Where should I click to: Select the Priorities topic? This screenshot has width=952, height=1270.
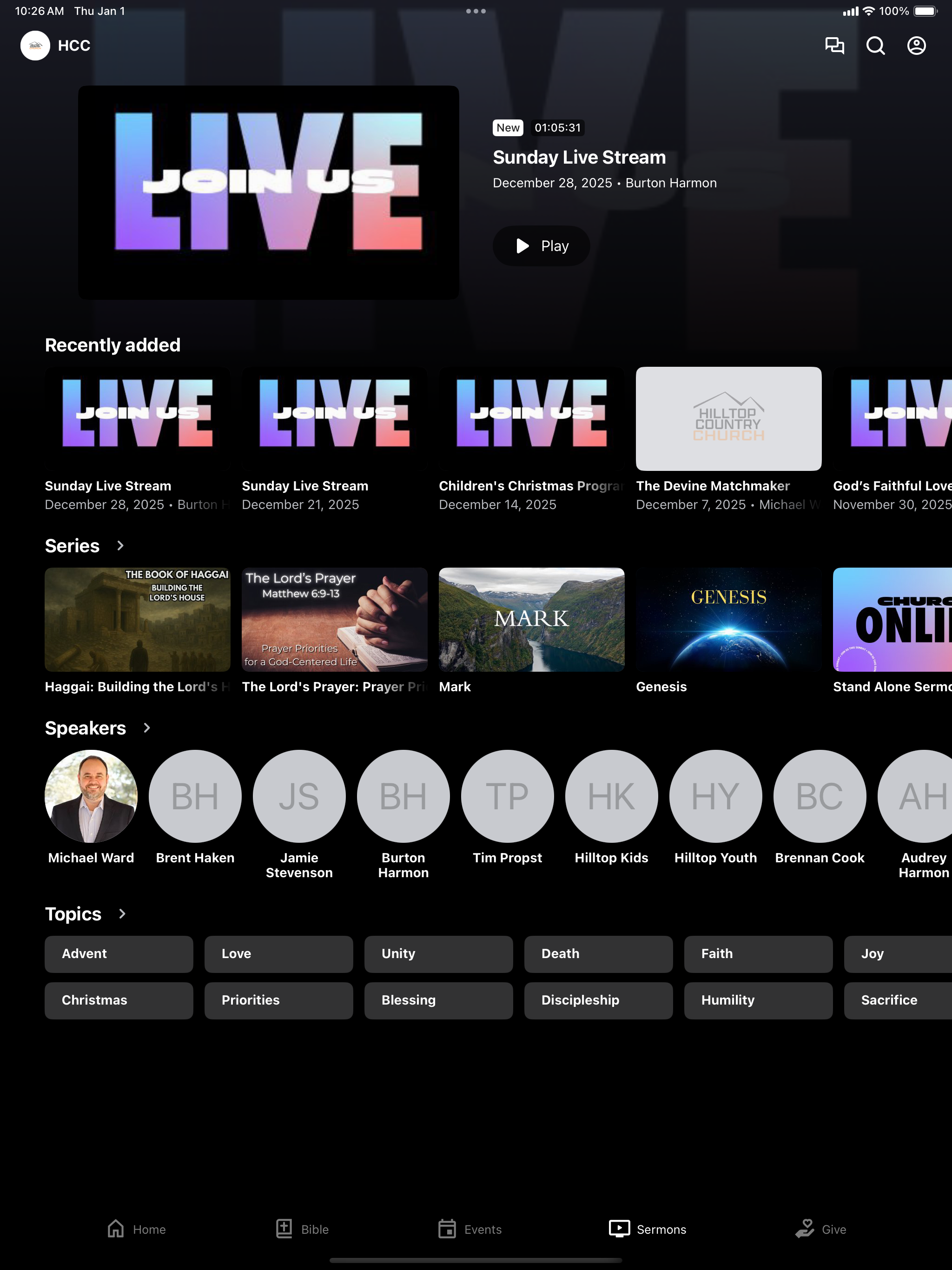[278, 1000]
